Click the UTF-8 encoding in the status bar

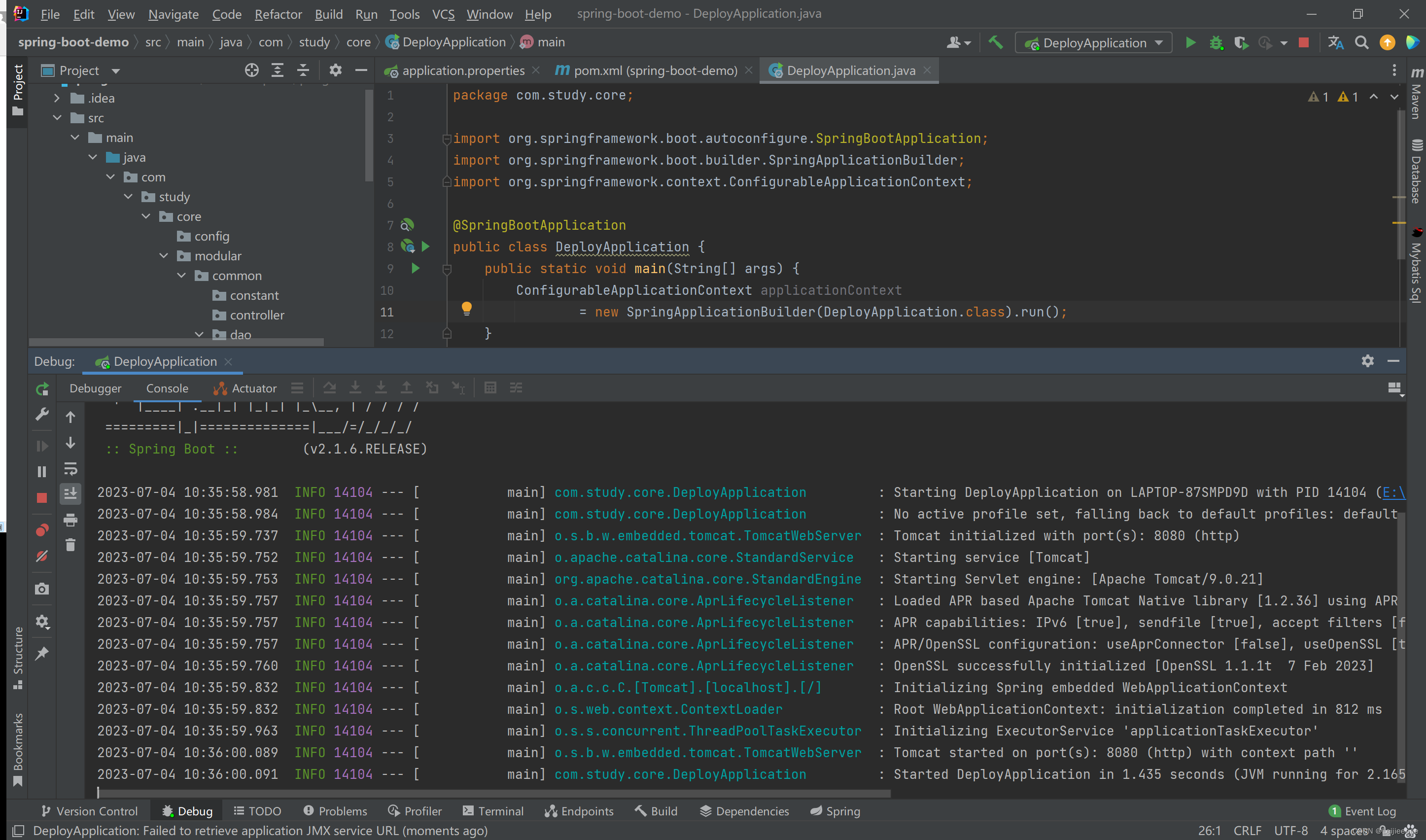click(x=1291, y=830)
